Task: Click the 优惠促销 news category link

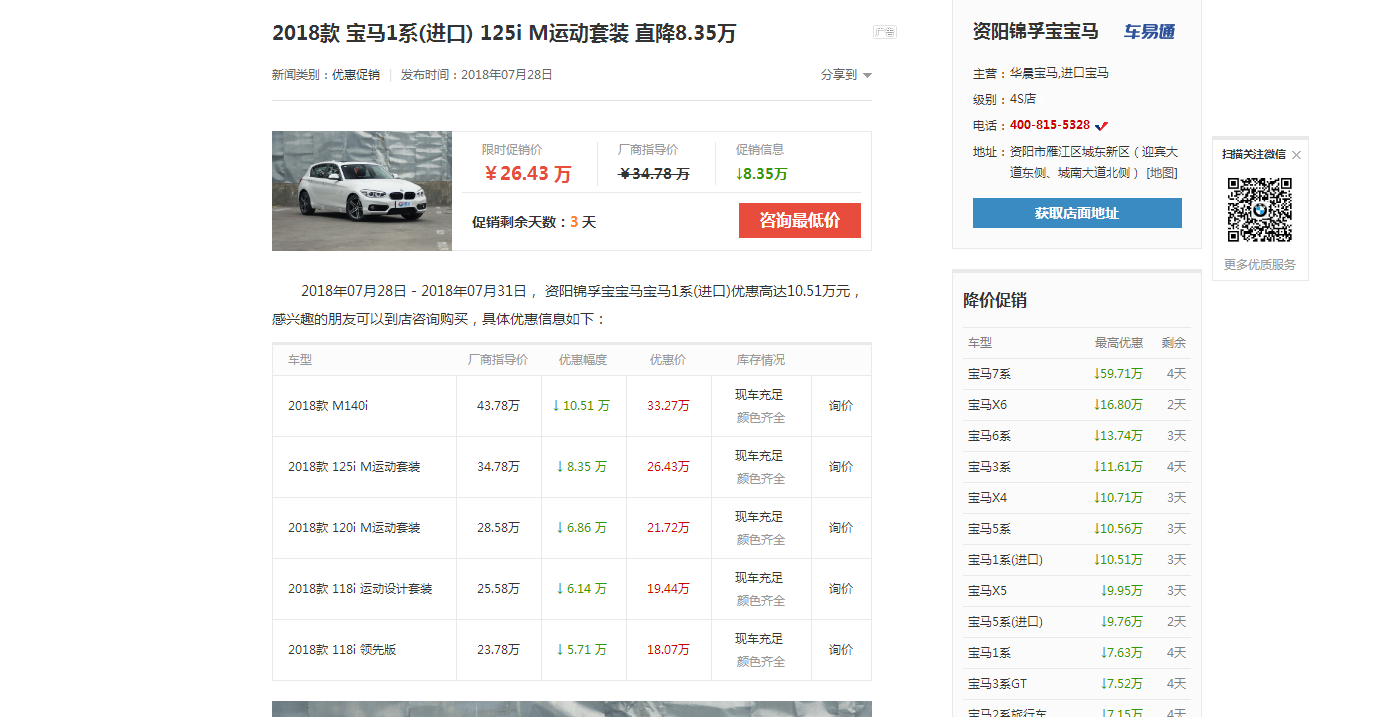Action: click(x=356, y=75)
